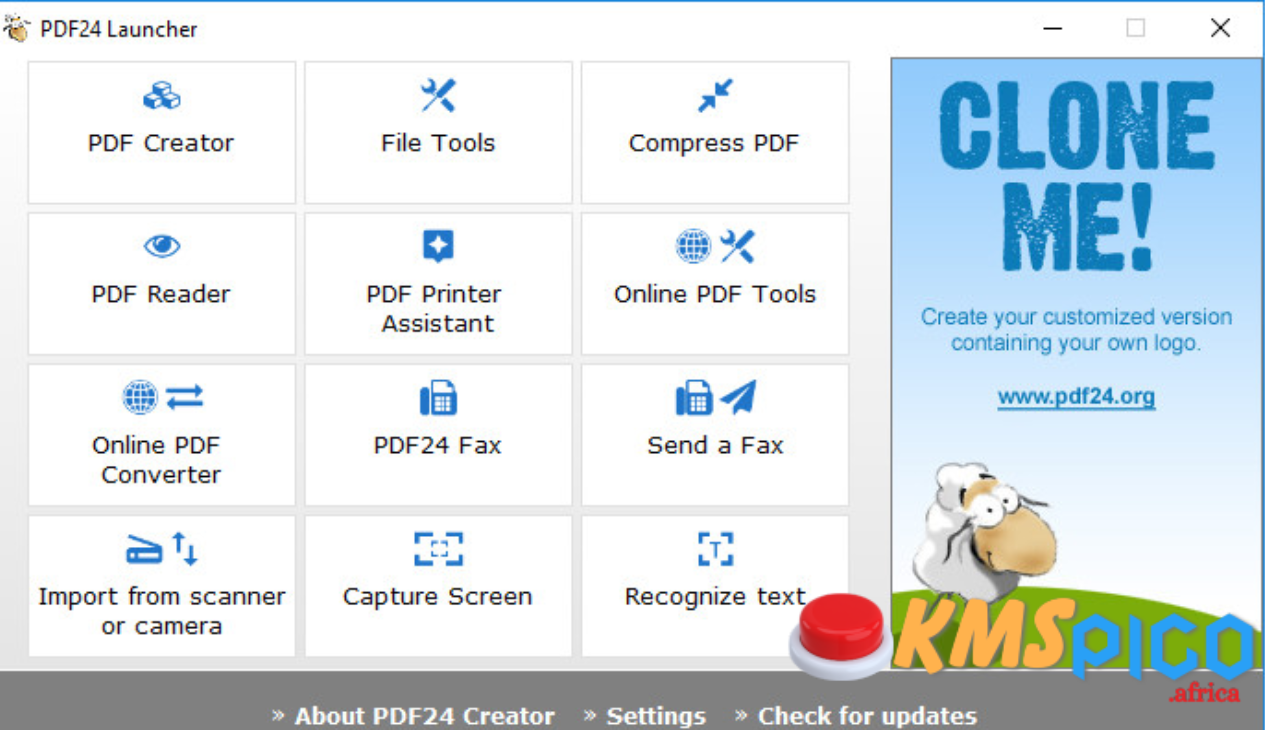Select the Compress PDF label

point(714,143)
